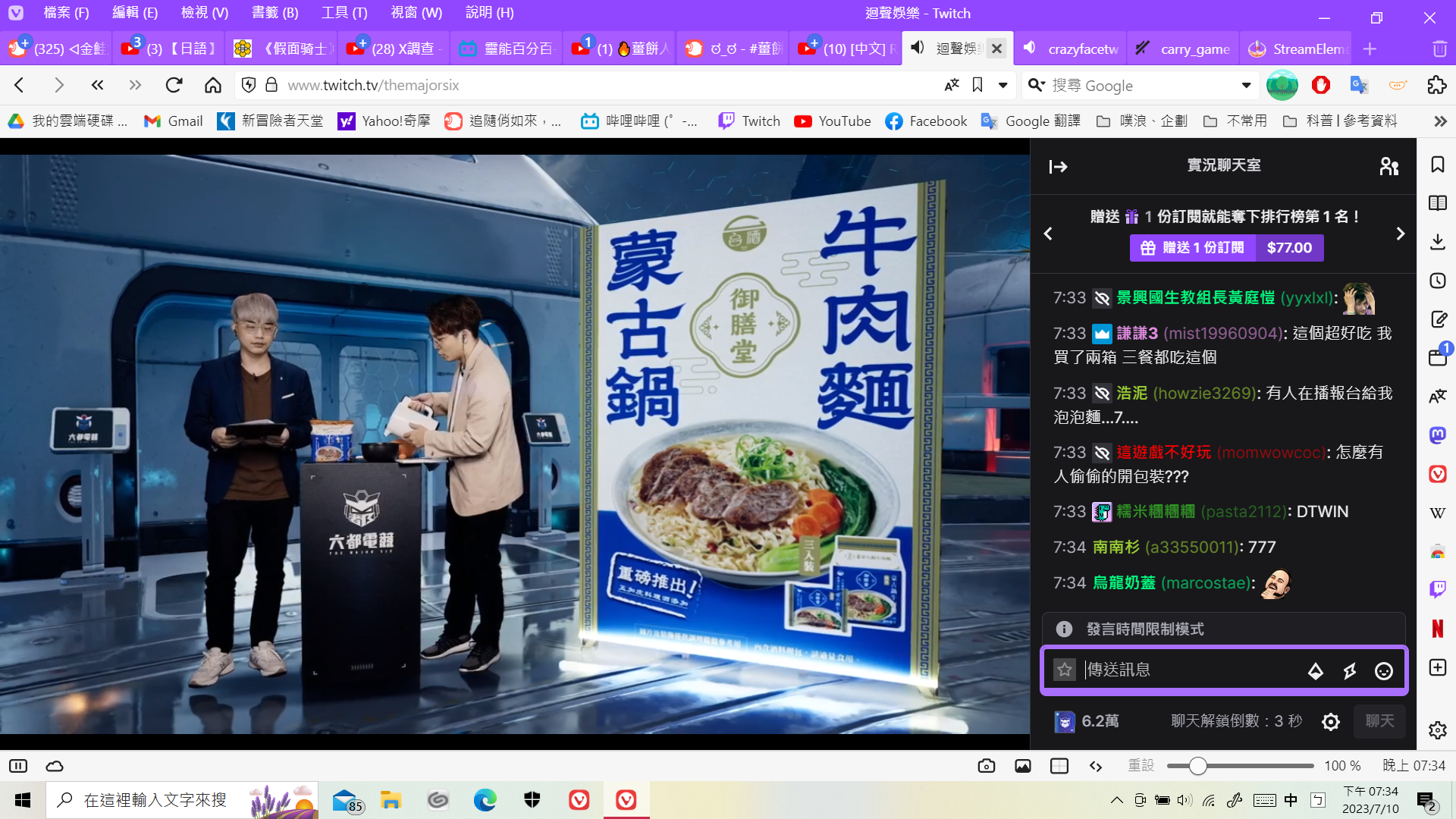Expand search engine selector dropdown

pos(1036,85)
